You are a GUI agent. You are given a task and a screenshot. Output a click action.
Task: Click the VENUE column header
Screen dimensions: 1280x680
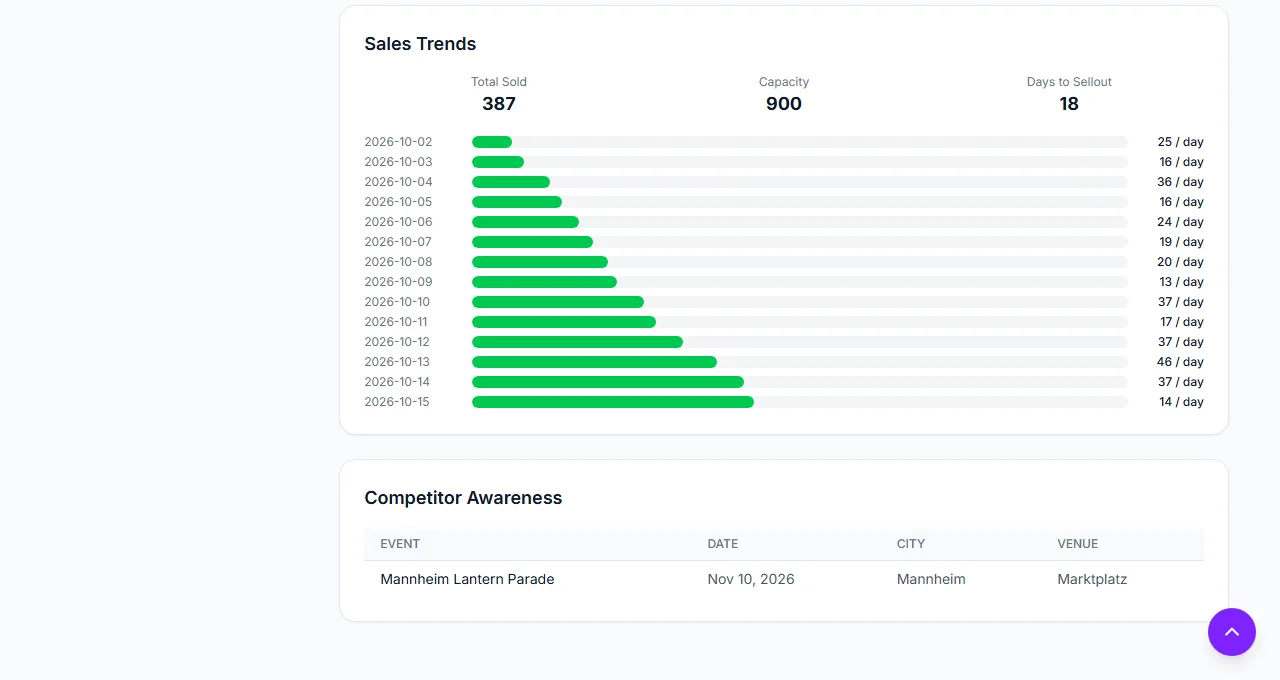point(1077,544)
